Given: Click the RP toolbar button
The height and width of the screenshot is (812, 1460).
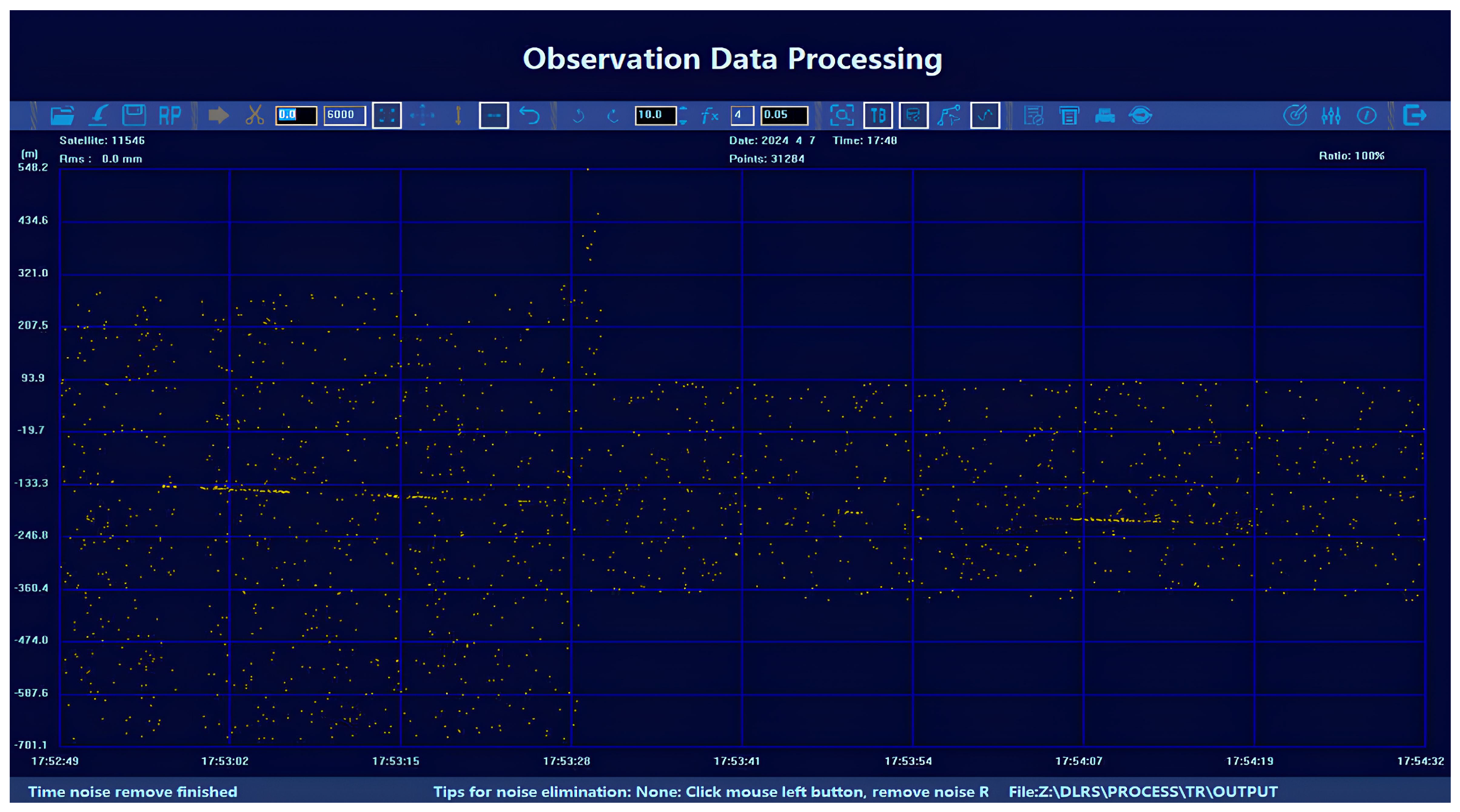Looking at the screenshot, I should (170, 116).
